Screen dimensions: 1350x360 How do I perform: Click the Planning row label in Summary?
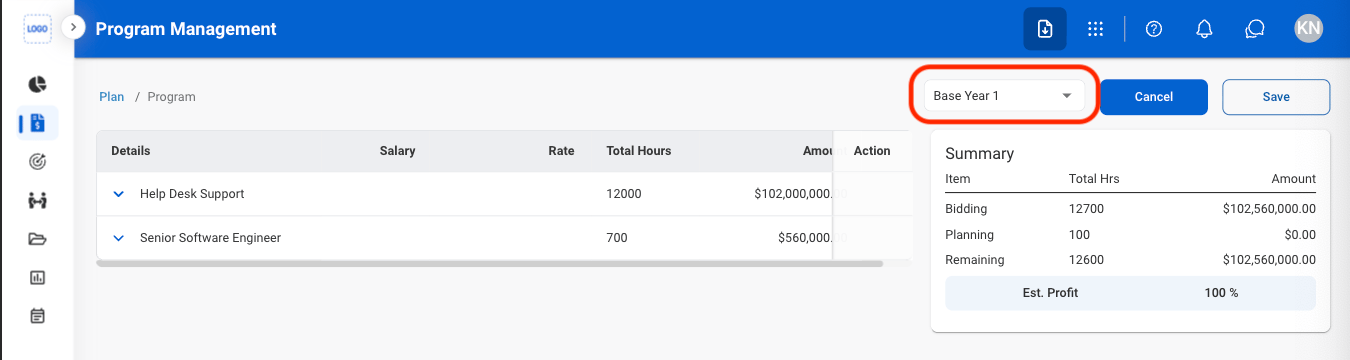click(969, 234)
